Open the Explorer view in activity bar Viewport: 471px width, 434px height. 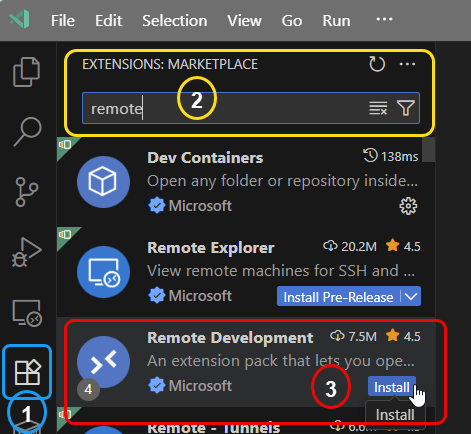coord(27,72)
